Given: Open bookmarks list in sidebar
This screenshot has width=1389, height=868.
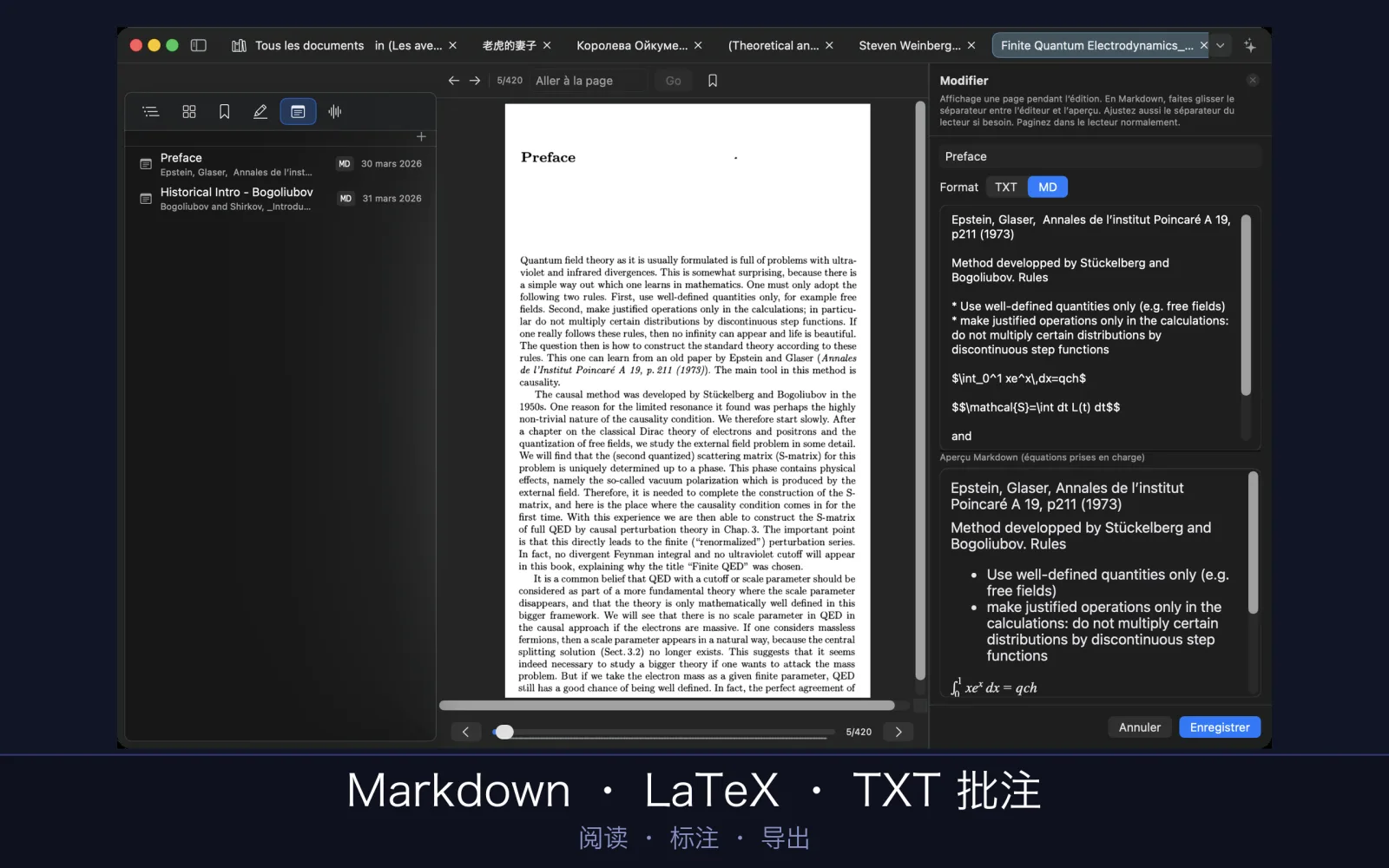Looking at the screenshot, I should click(x=224, y=111).
